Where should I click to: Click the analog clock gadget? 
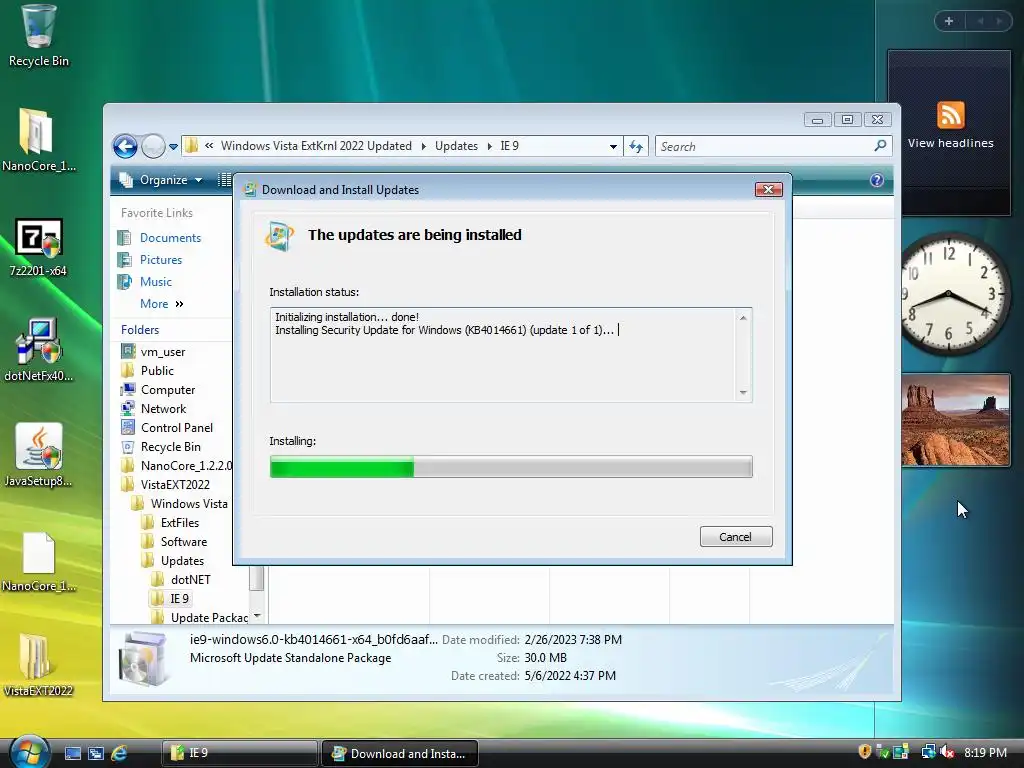[951, 293]
